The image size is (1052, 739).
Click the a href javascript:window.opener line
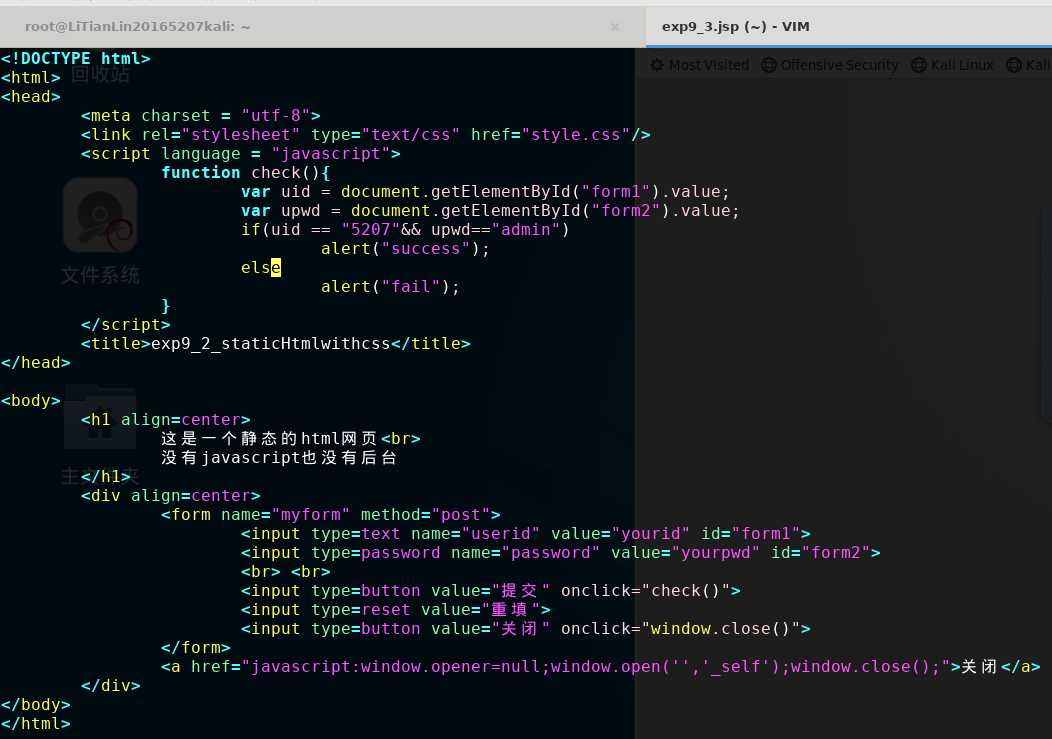click(x=600, y=667)
